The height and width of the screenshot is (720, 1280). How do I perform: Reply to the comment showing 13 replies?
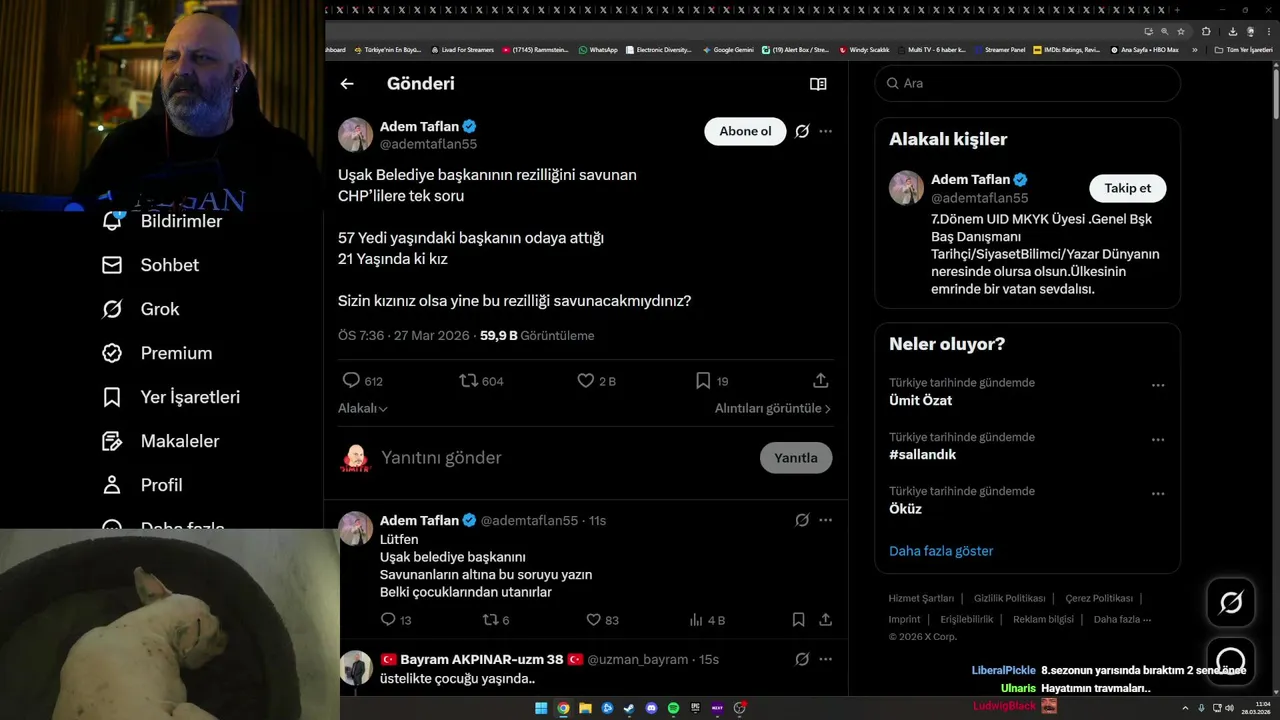pyautogui.click(x=396, y=620)
